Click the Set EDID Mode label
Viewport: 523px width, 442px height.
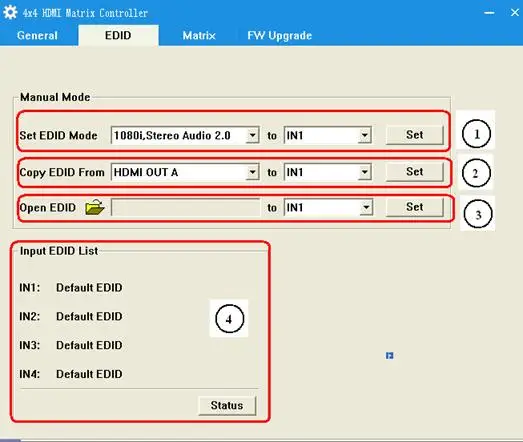click(x=58, y=135)
